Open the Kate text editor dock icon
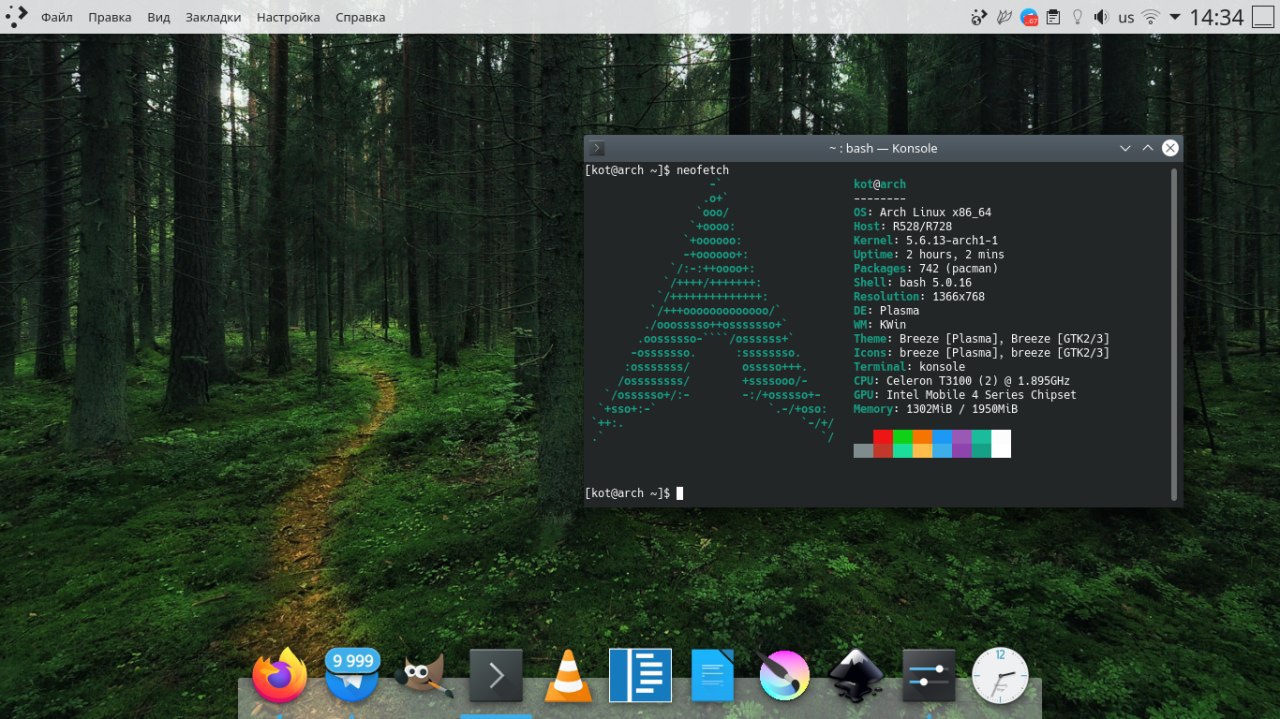 tap(640, 676)
